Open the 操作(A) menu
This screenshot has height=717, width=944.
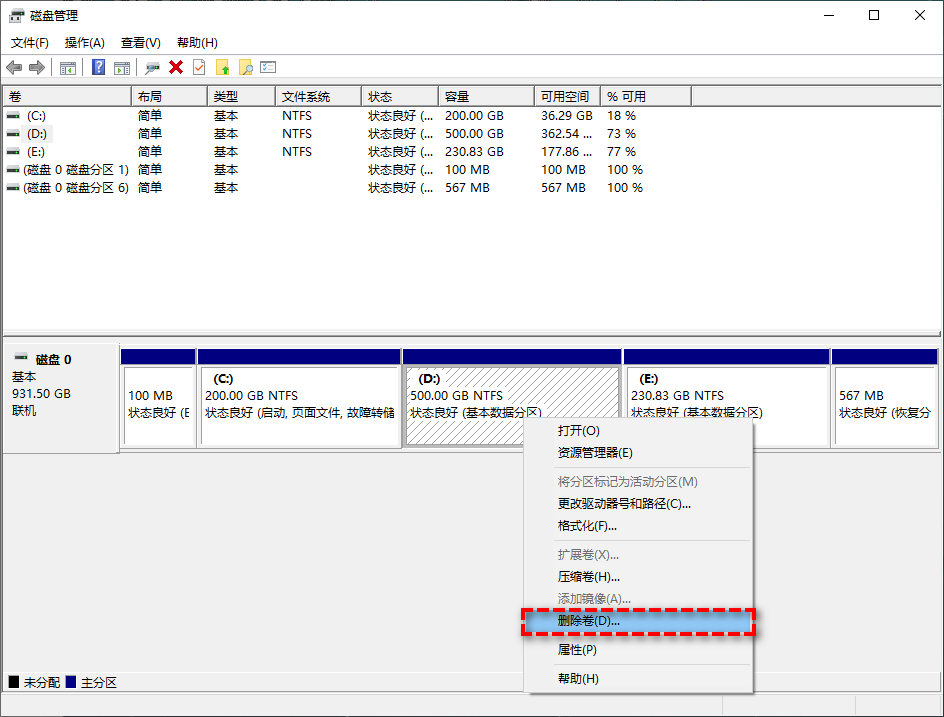[84, 43]
